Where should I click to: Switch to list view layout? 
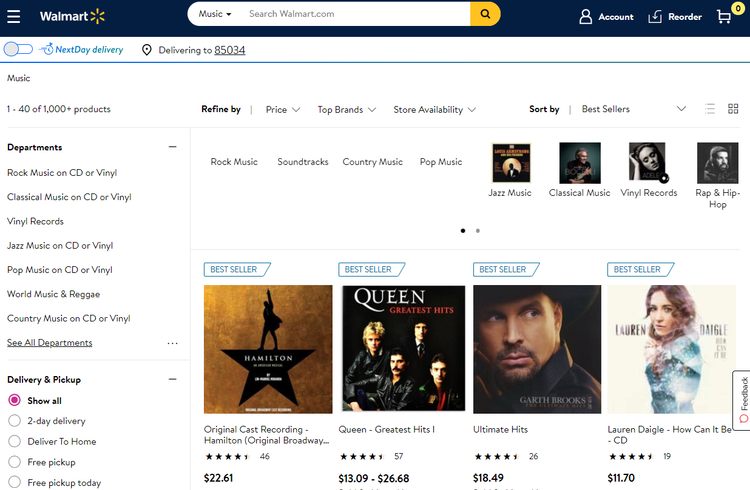point(710,109)
